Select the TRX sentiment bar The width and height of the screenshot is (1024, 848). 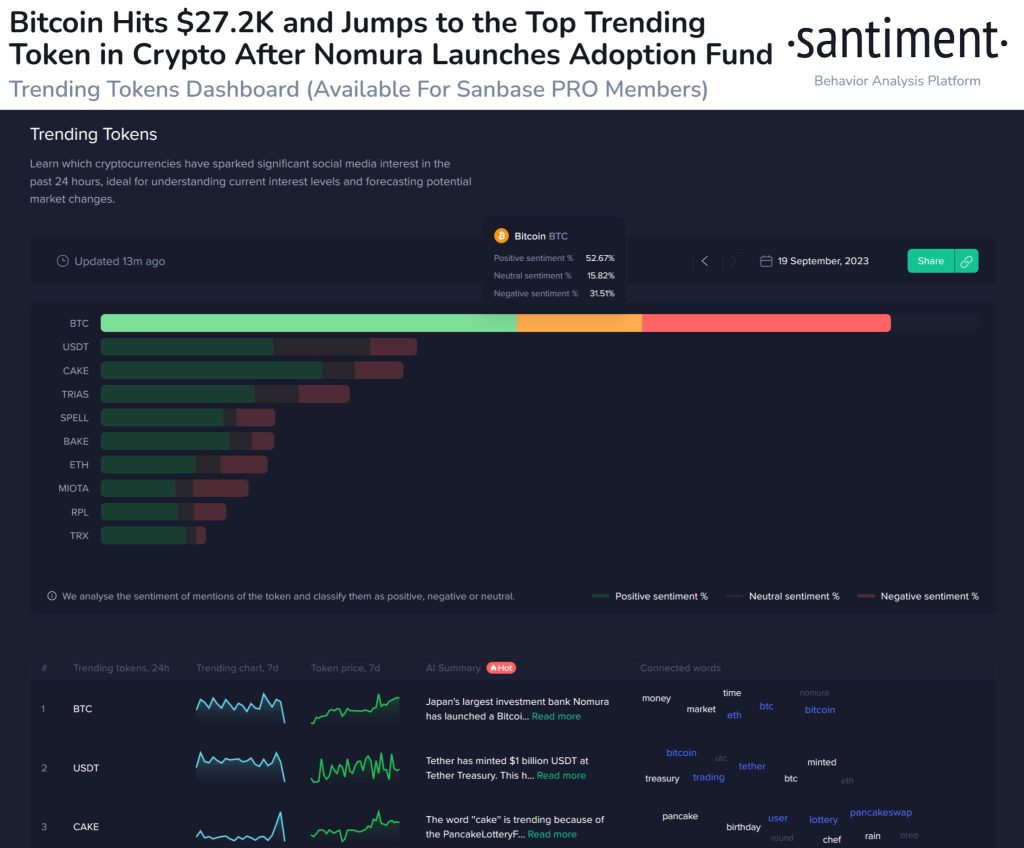(x=153, y=536)
